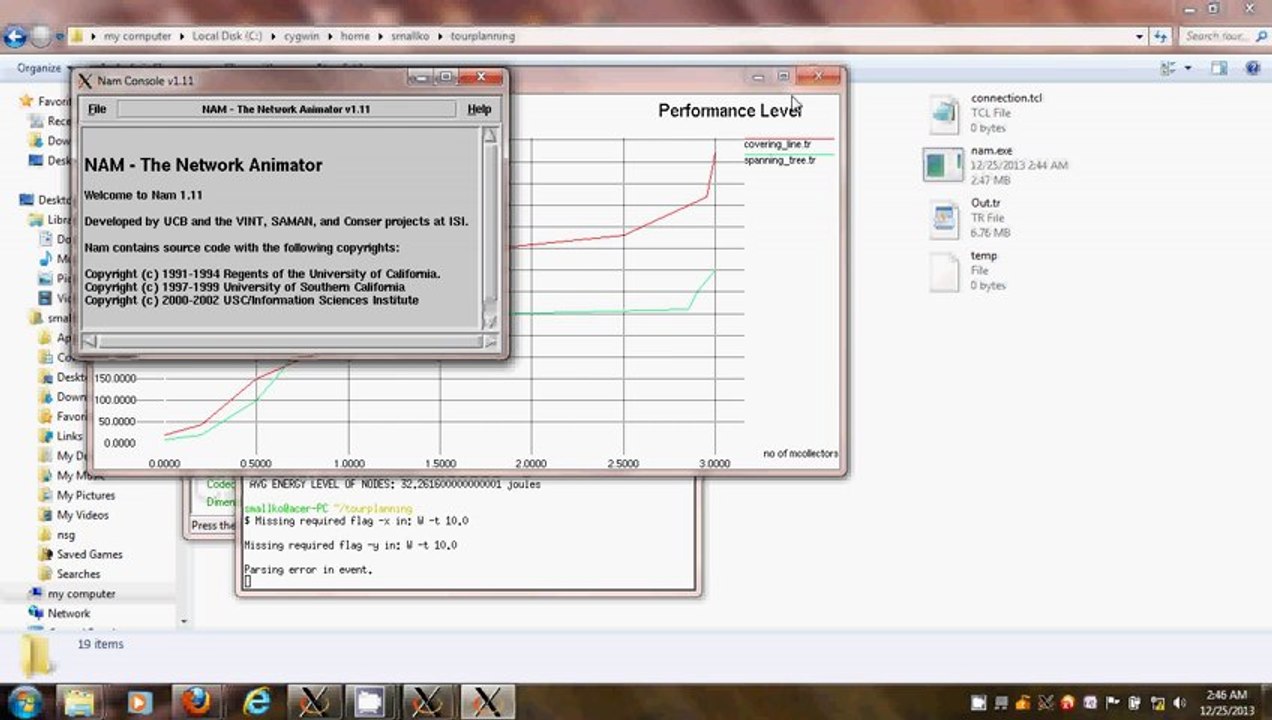Click the covering_line.tr legend entry
1272x720 pixels.
[777, 145]
